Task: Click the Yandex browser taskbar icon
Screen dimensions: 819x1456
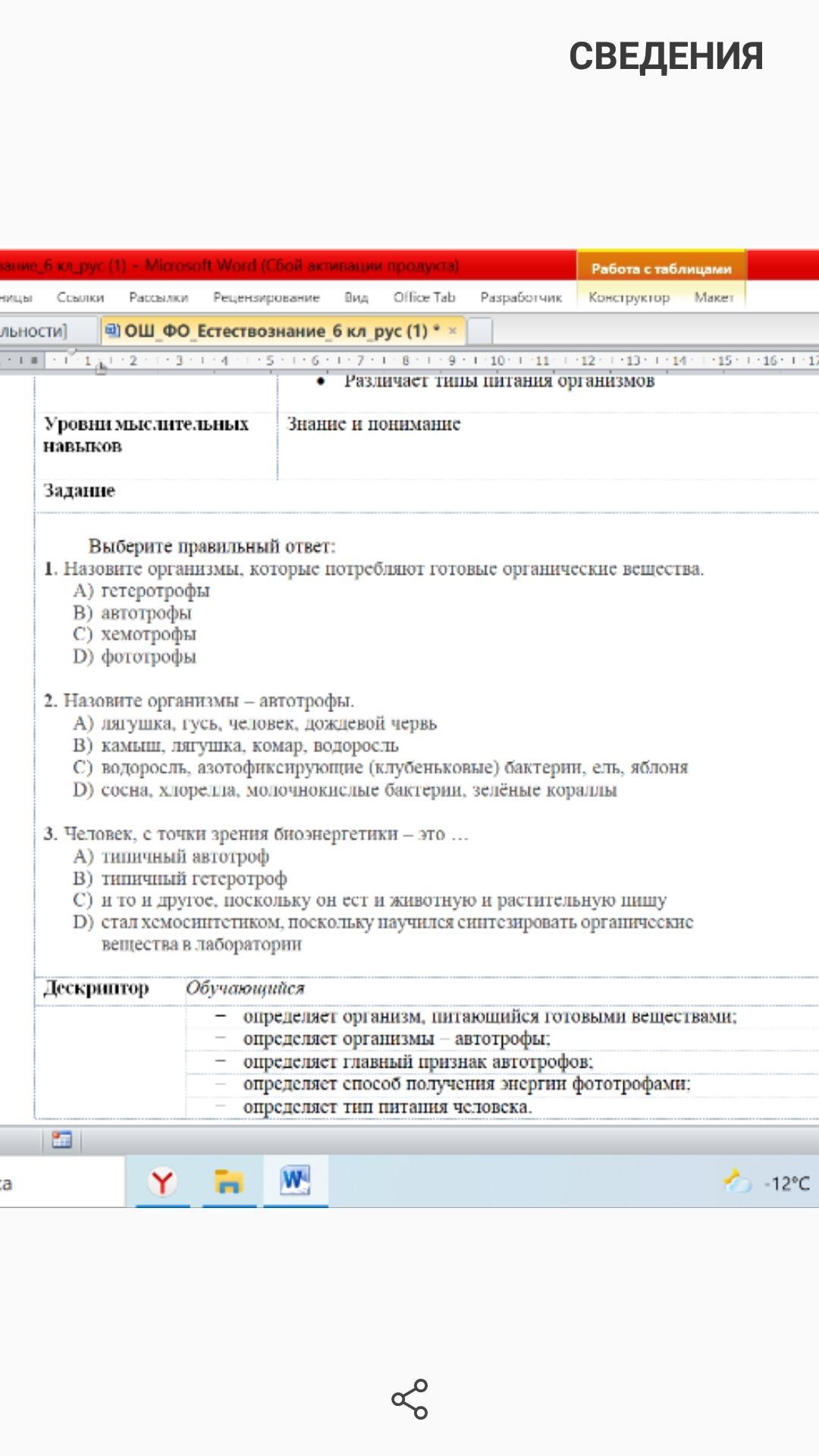Action: click(162, 1181)
